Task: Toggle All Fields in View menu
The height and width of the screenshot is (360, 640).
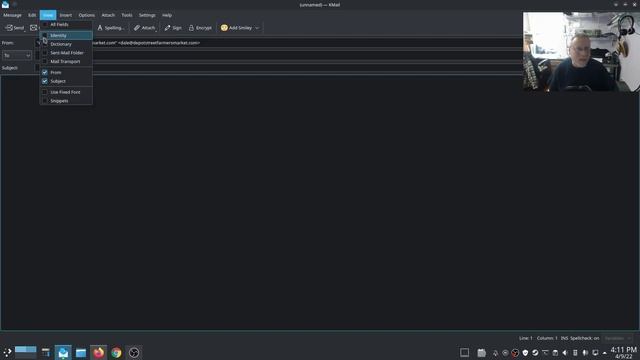Action: tap(66, 24)
